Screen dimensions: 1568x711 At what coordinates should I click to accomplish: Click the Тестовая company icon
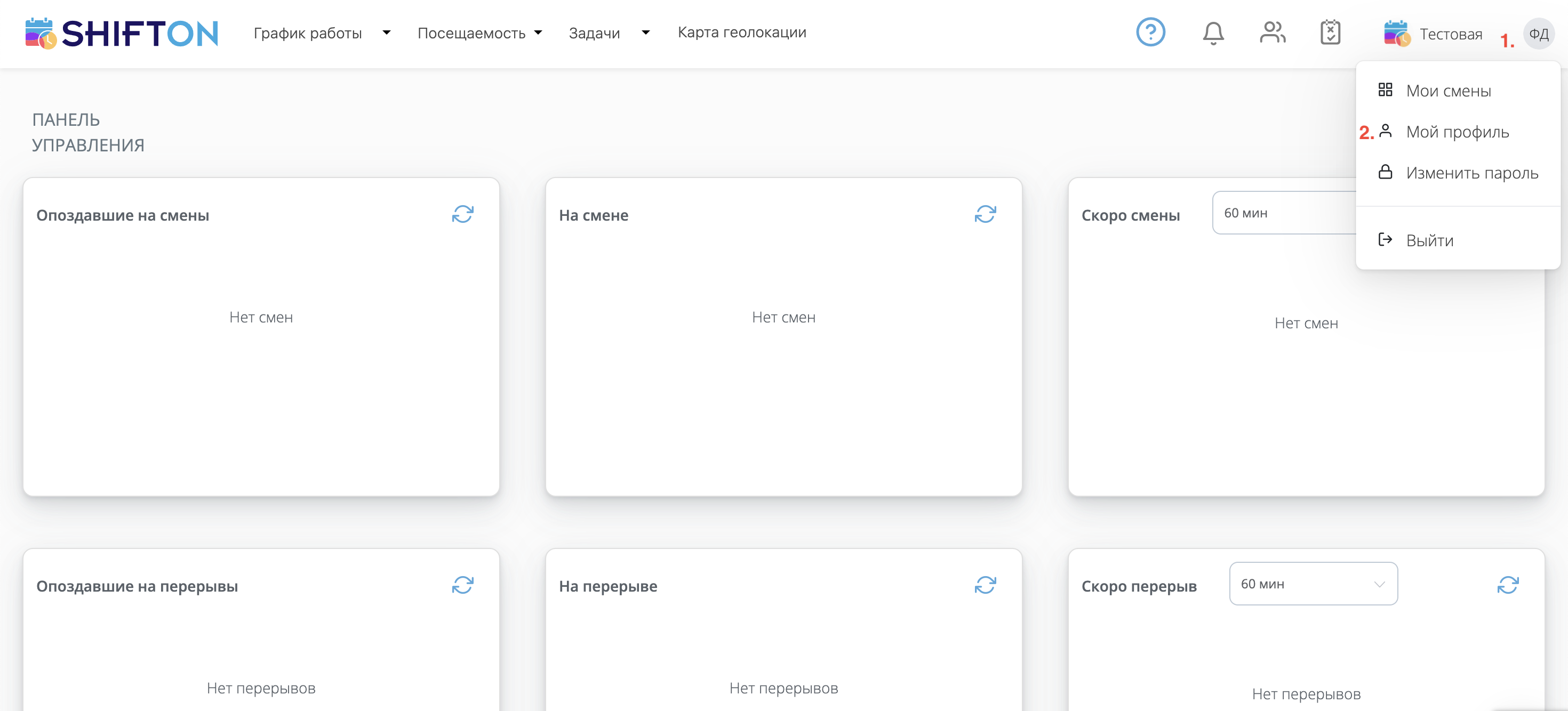1397,34
